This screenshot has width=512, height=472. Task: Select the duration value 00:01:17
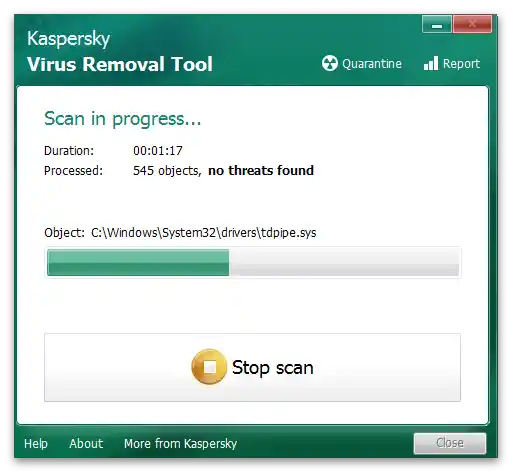point(158,151)
